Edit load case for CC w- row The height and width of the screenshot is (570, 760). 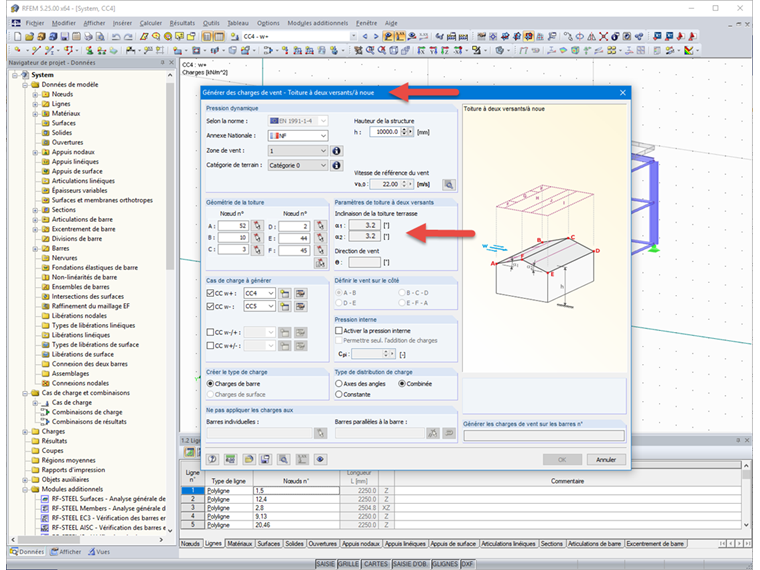(x=301, y=306)
